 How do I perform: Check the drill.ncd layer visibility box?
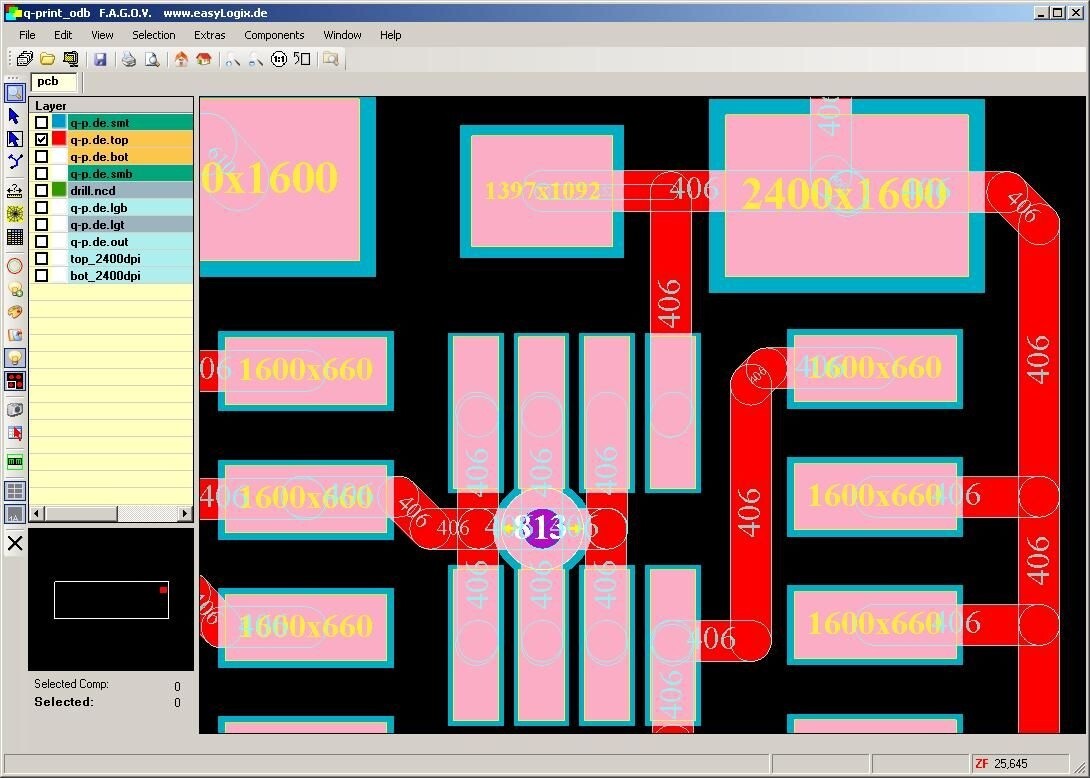click(42, 191)
